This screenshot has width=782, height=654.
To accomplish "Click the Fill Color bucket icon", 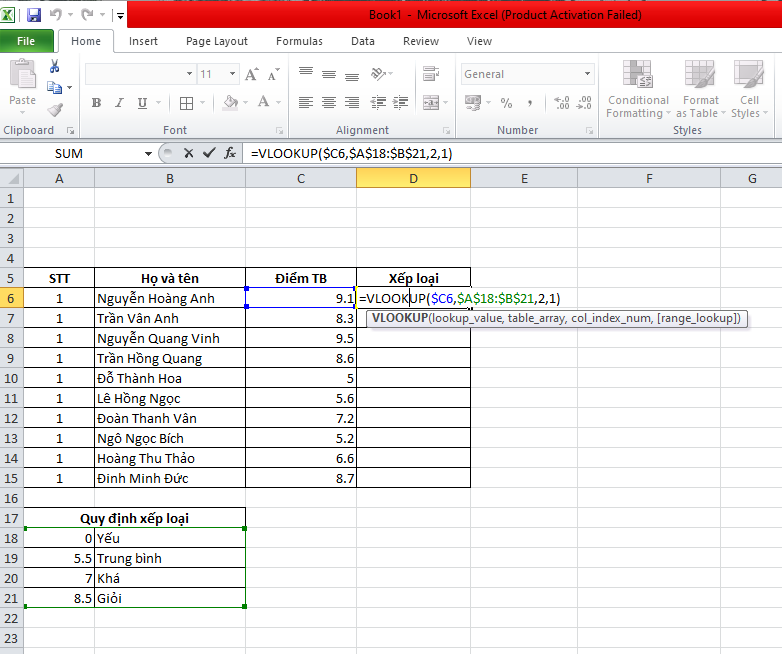I will tap(230, 103).
